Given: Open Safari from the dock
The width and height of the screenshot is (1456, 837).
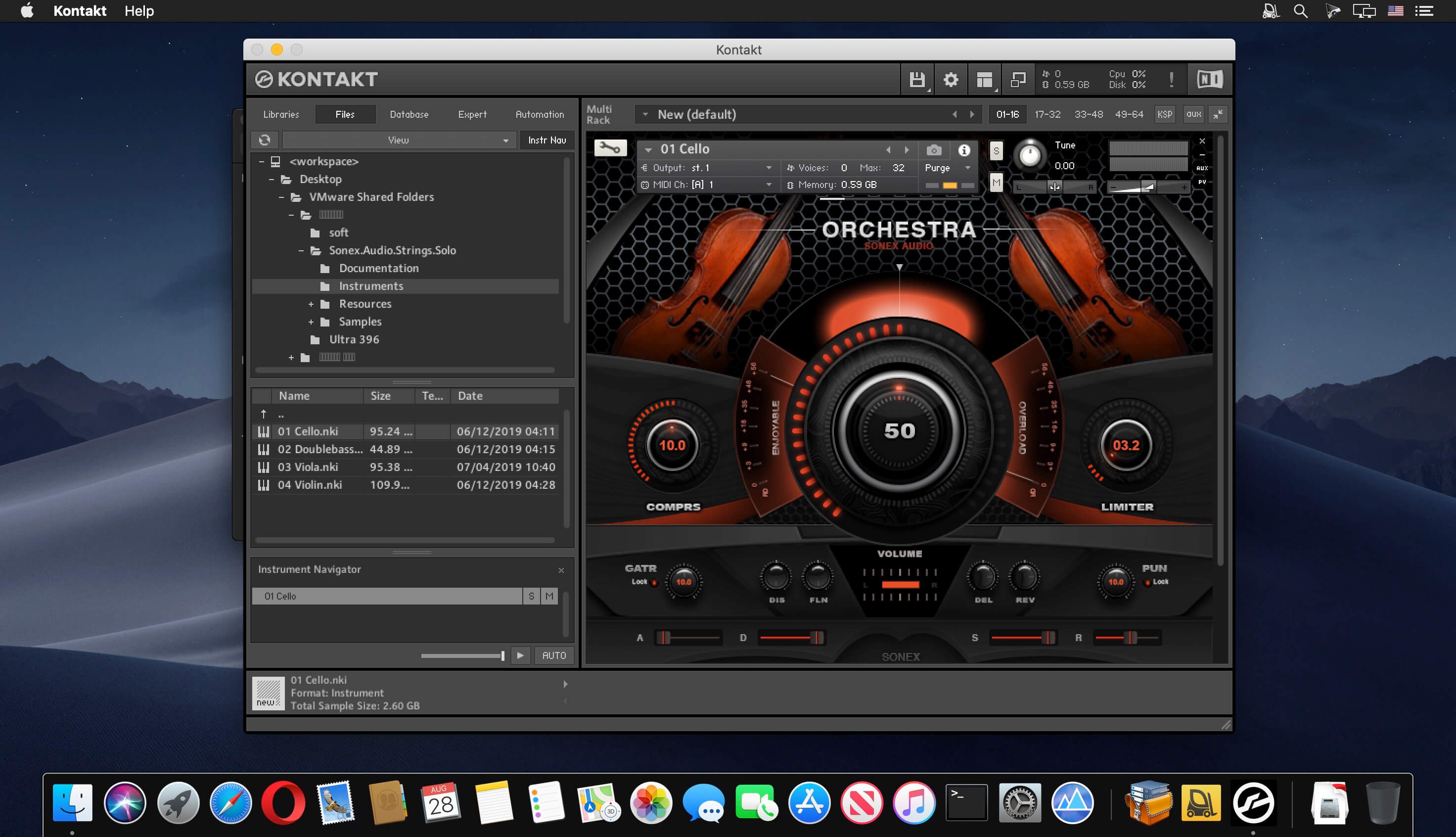Looking at the screenshot, I should pos(230,802).
